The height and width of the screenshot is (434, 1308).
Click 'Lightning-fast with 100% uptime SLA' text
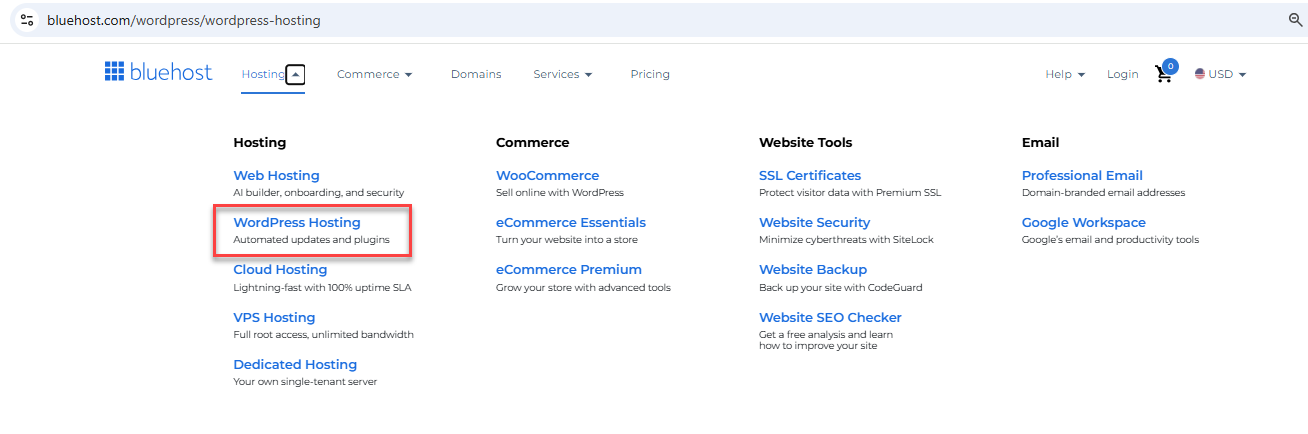322,287
